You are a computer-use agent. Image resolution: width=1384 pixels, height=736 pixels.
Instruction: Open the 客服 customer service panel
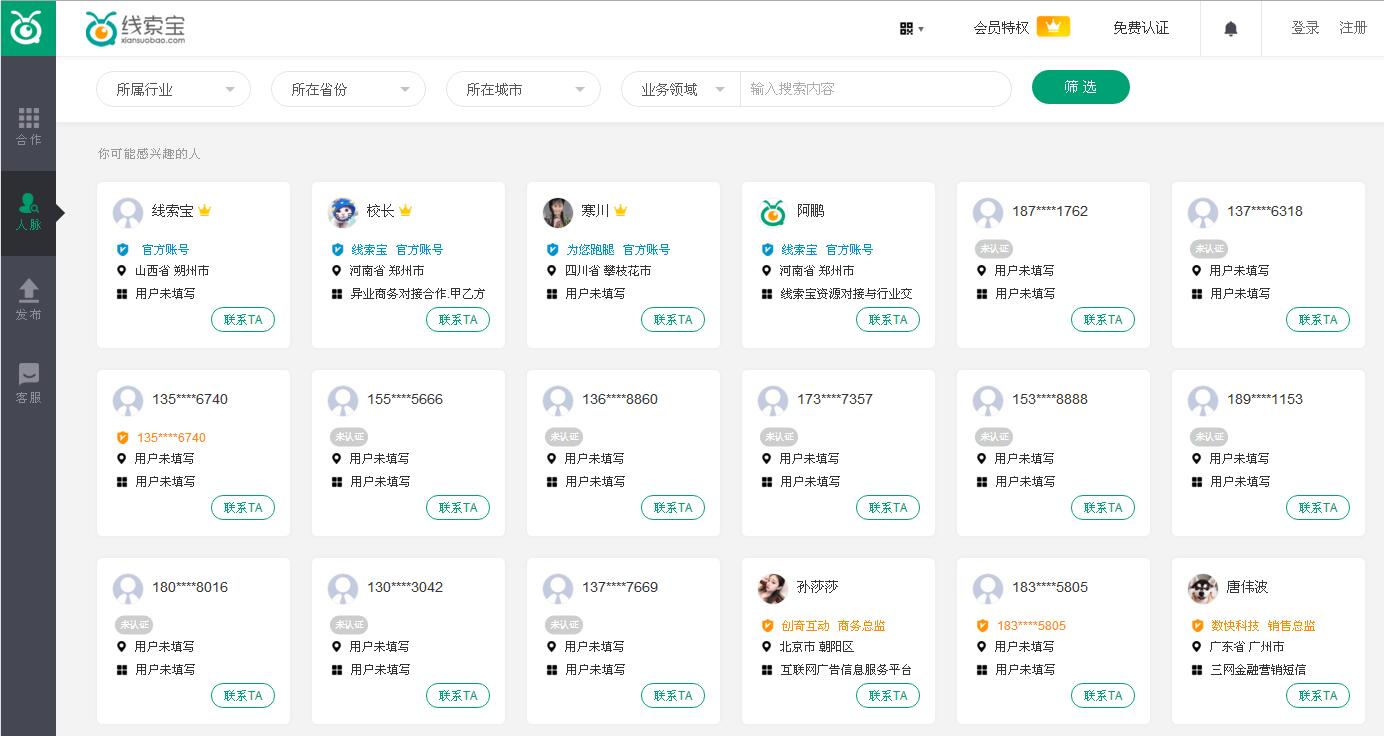(28, 380)
